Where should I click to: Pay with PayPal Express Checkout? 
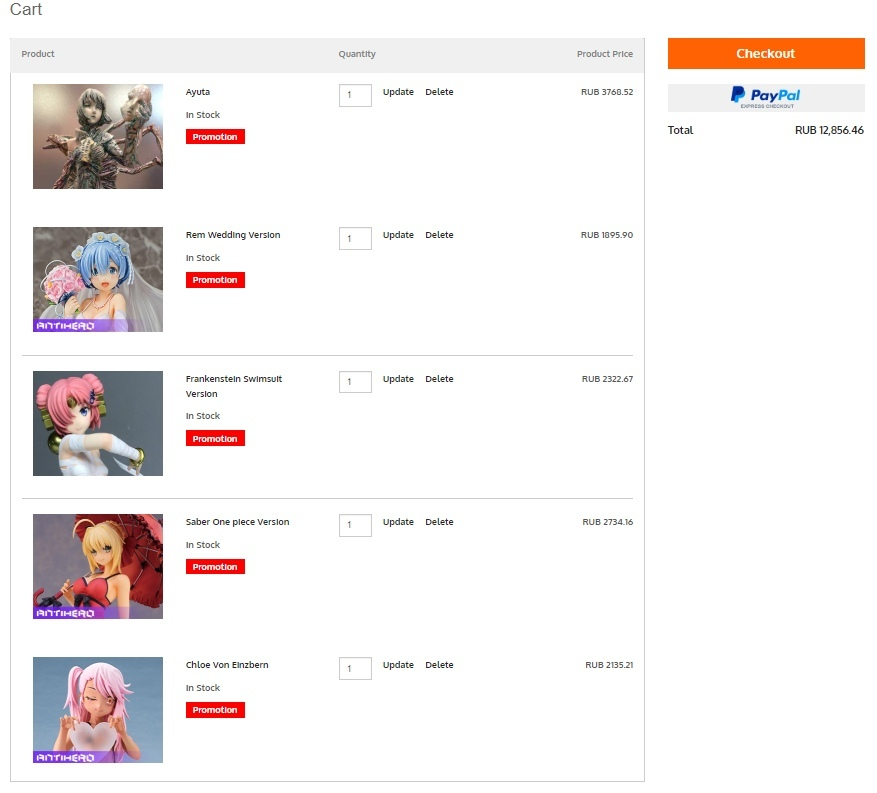(766, 98)
